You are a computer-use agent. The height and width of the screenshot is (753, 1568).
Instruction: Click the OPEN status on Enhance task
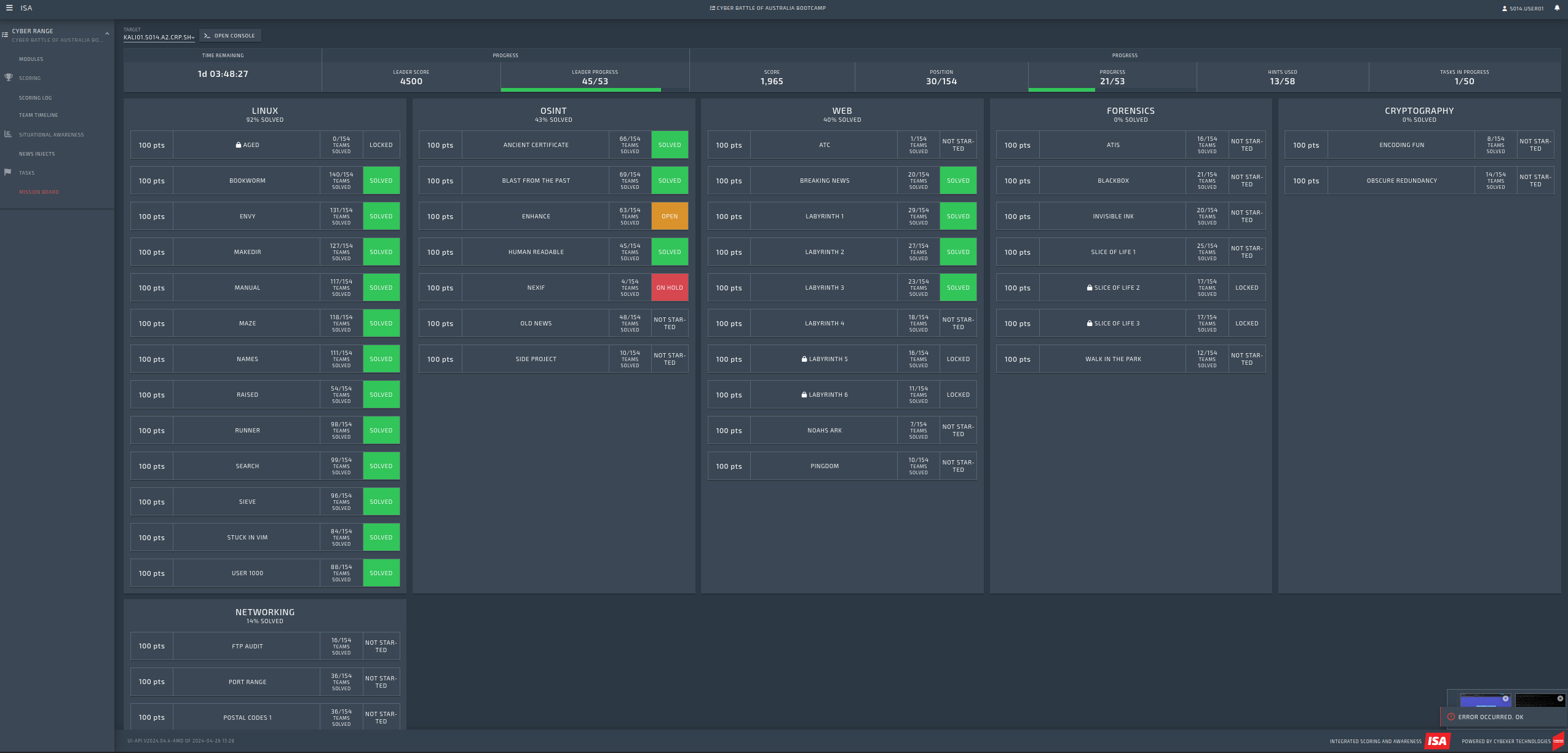(x=670, y=217)
